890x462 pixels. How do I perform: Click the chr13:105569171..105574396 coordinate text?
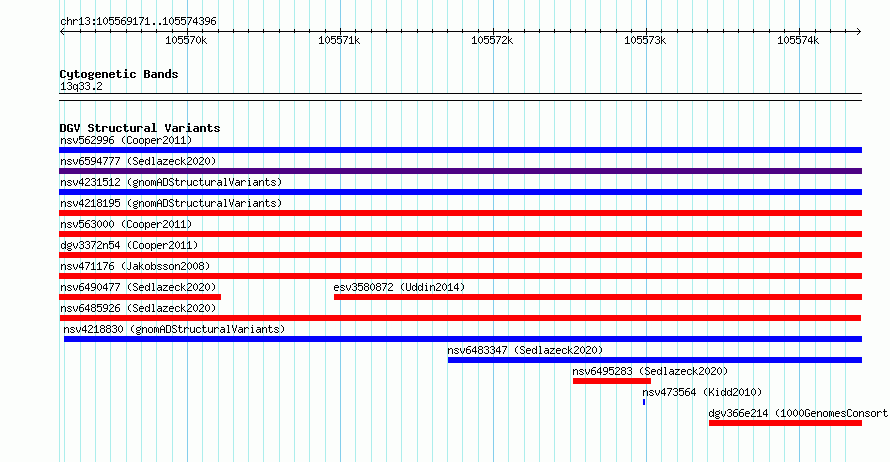(x=138, y=21)
